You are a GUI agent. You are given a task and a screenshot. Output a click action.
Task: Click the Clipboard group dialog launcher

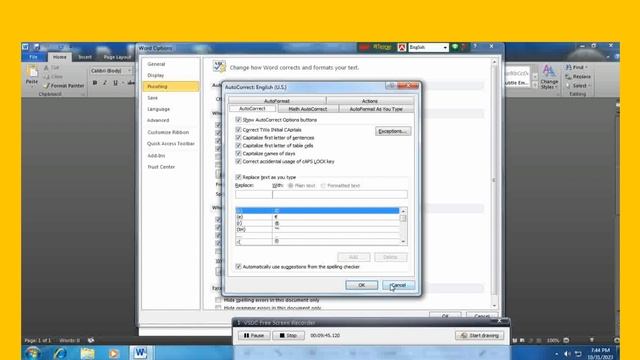pyautogui.click(x=83, y=94)
